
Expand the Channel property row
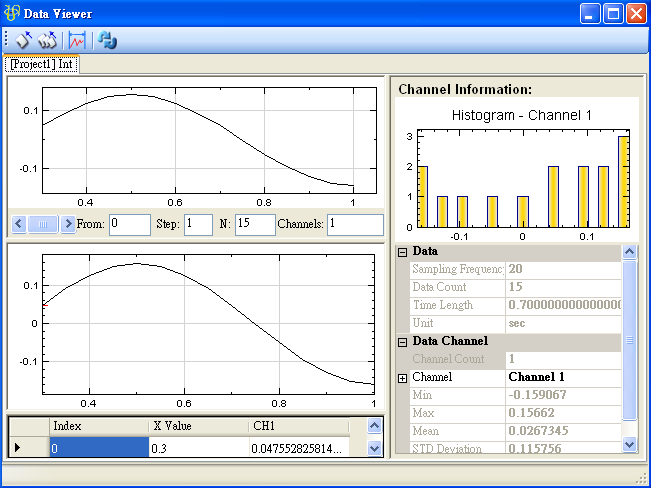coord(402,378)
